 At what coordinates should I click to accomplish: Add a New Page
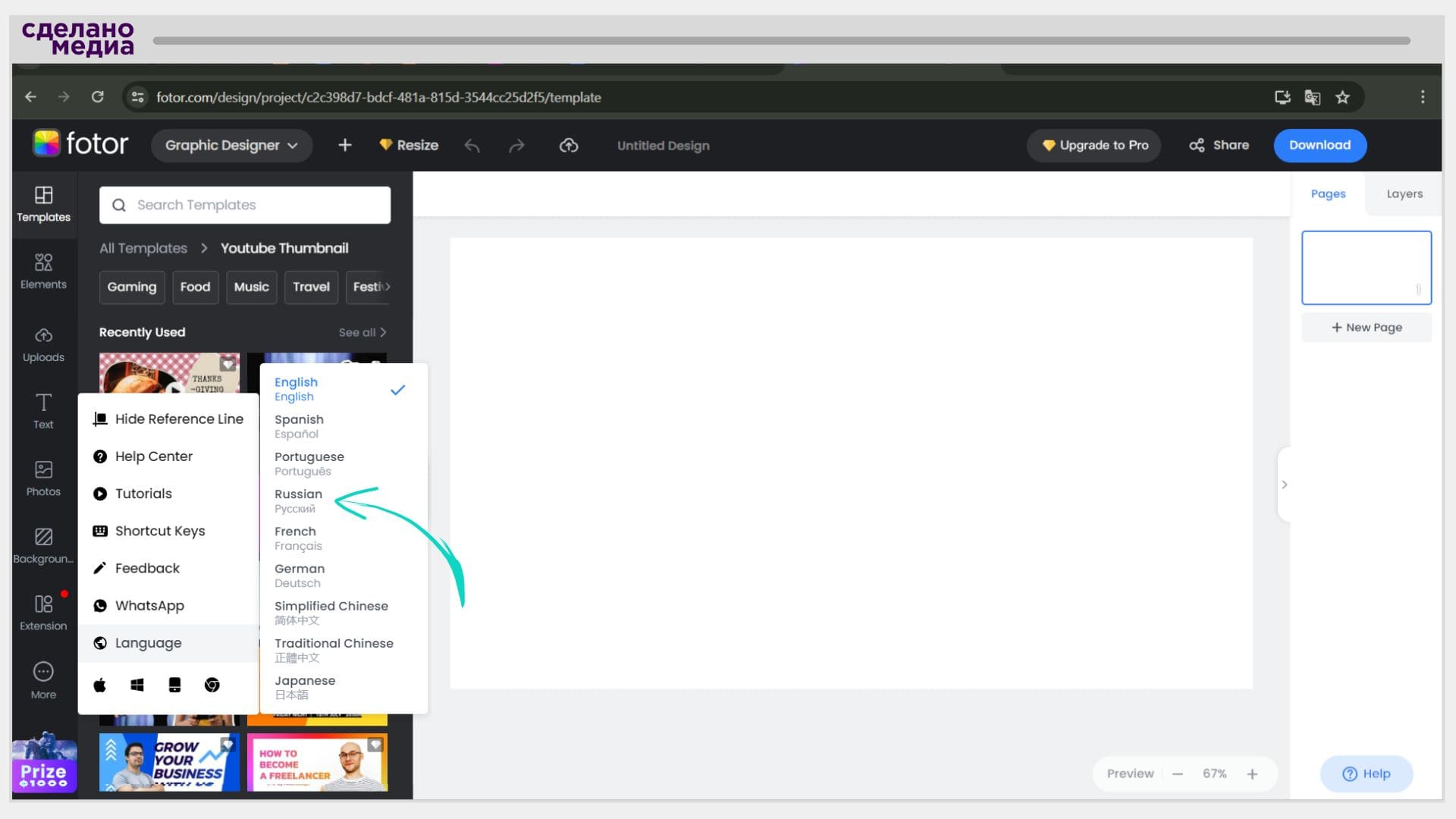coord(1367,328)
